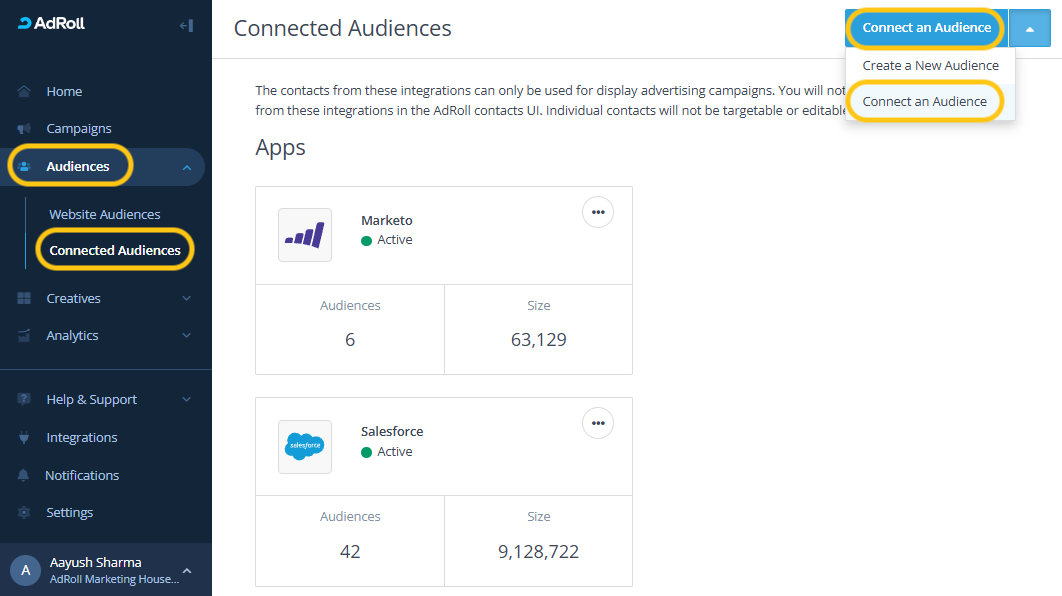This screenshot has width=1062, height=596.
Task: Expand the Help & Support section
Action: point(187,400)
